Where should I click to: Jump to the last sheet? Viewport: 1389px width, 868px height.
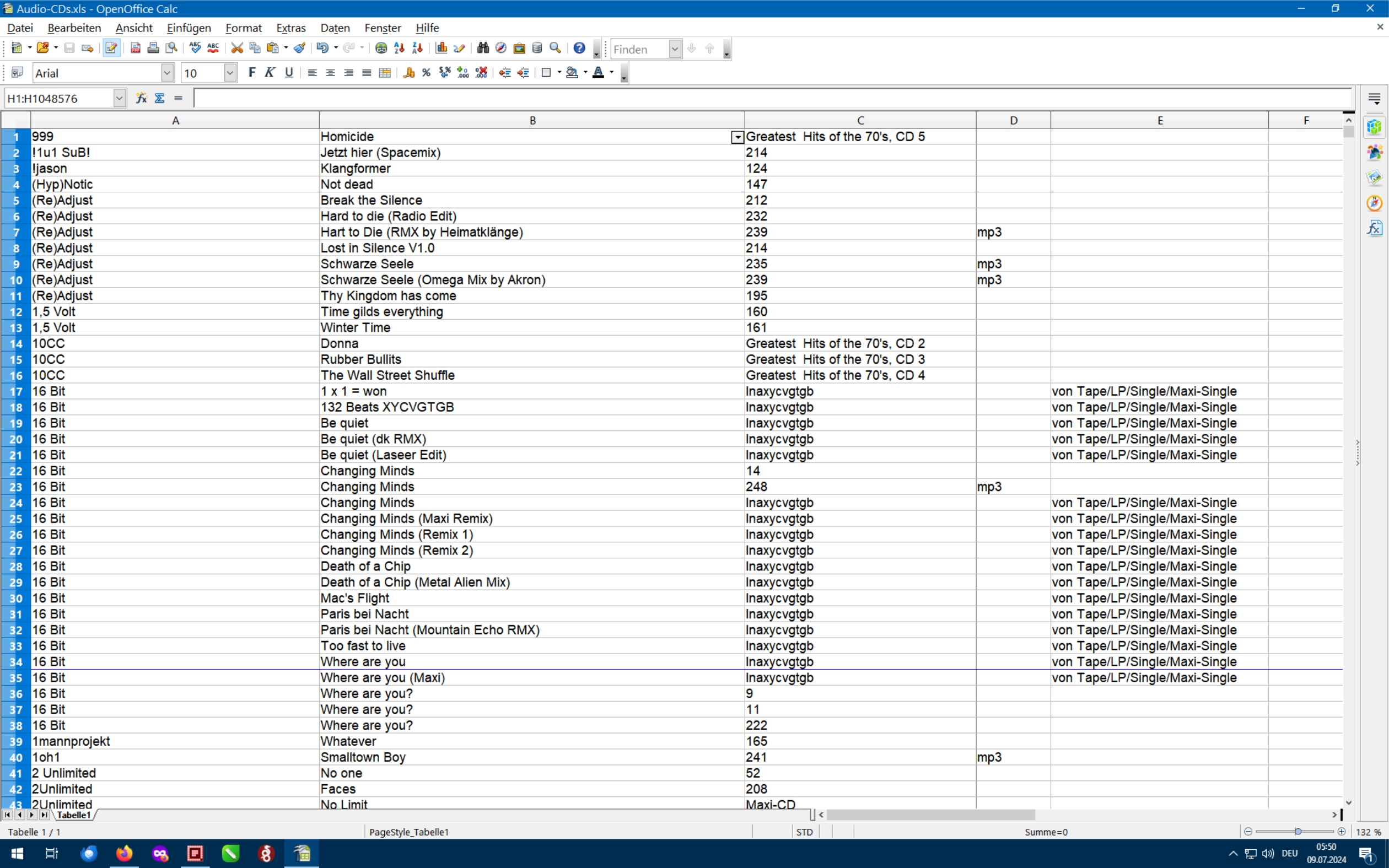44,815
